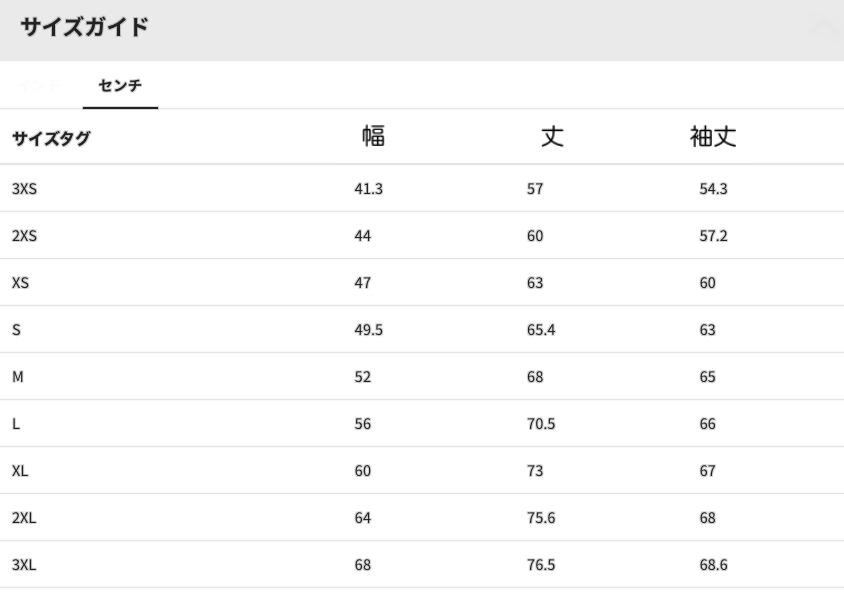The height and width of the screenshot is (602, 844).
Task: Select the 袖丈 column header
Action: pyautogui.click(x=713, y=137)
